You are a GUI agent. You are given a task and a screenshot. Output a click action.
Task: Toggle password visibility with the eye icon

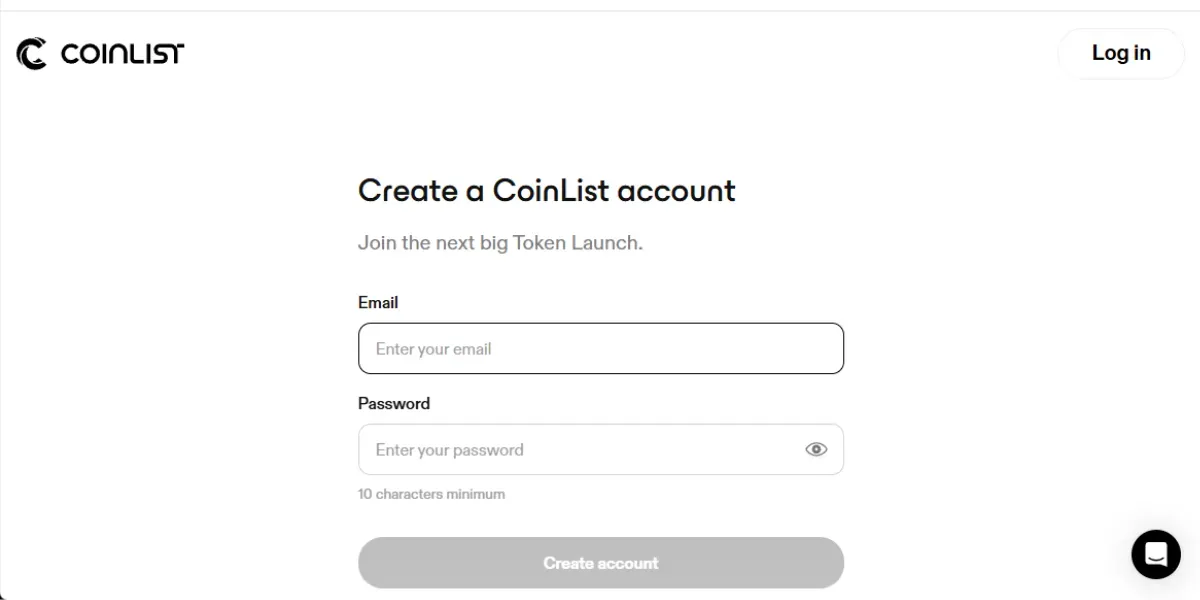click(816, 450)
